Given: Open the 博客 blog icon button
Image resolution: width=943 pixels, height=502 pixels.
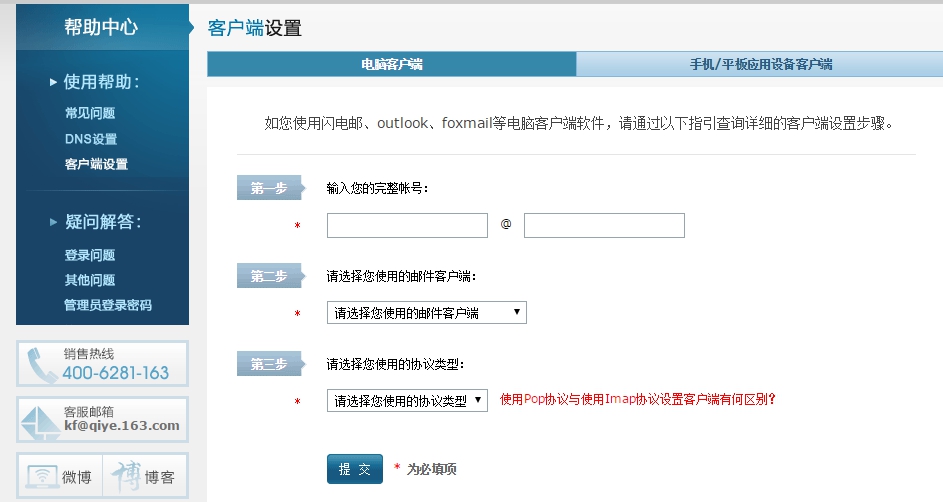Looking at the screenshot, I should point(146,477).
